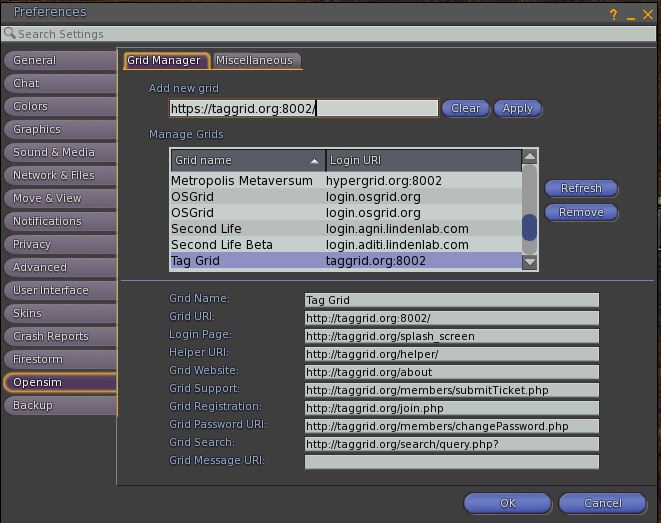Click the Grid Password URI field
661x523 pixels.
(x=451, y=426)
